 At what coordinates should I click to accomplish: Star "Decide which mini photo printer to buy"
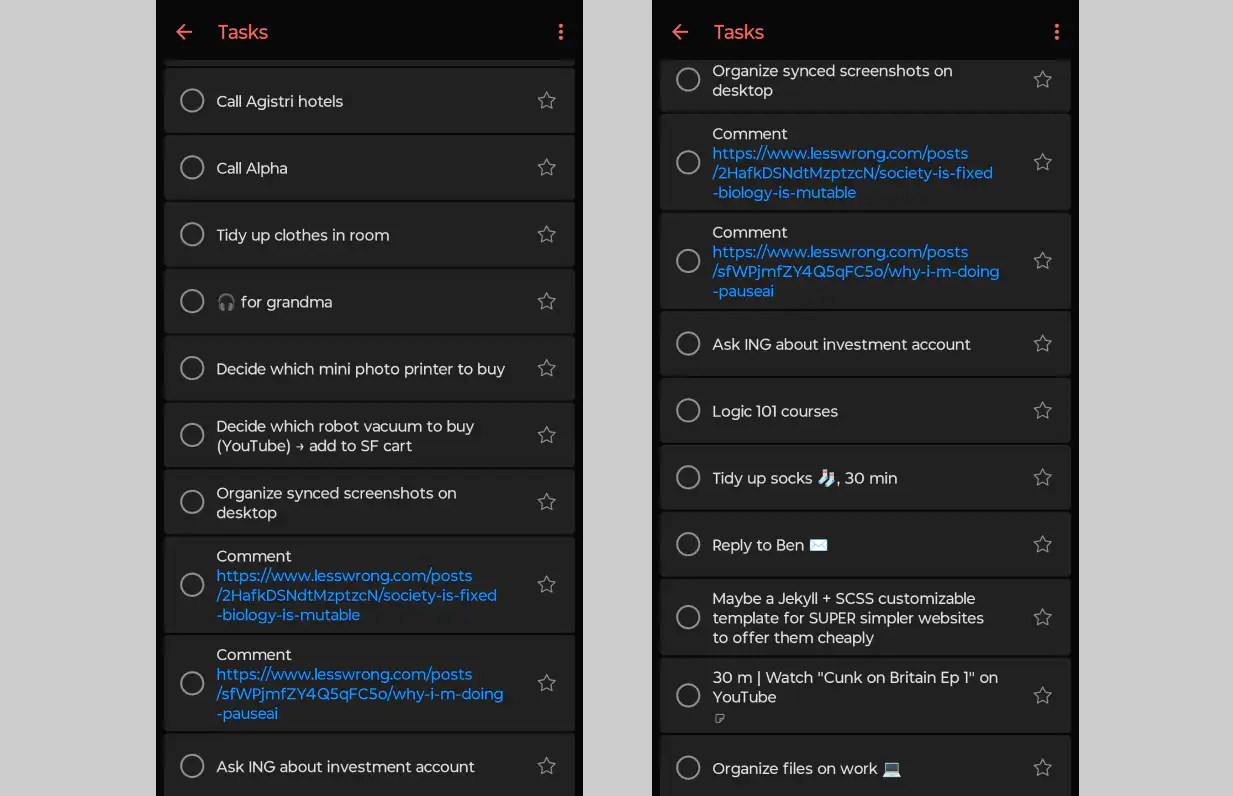click(546, 367)
